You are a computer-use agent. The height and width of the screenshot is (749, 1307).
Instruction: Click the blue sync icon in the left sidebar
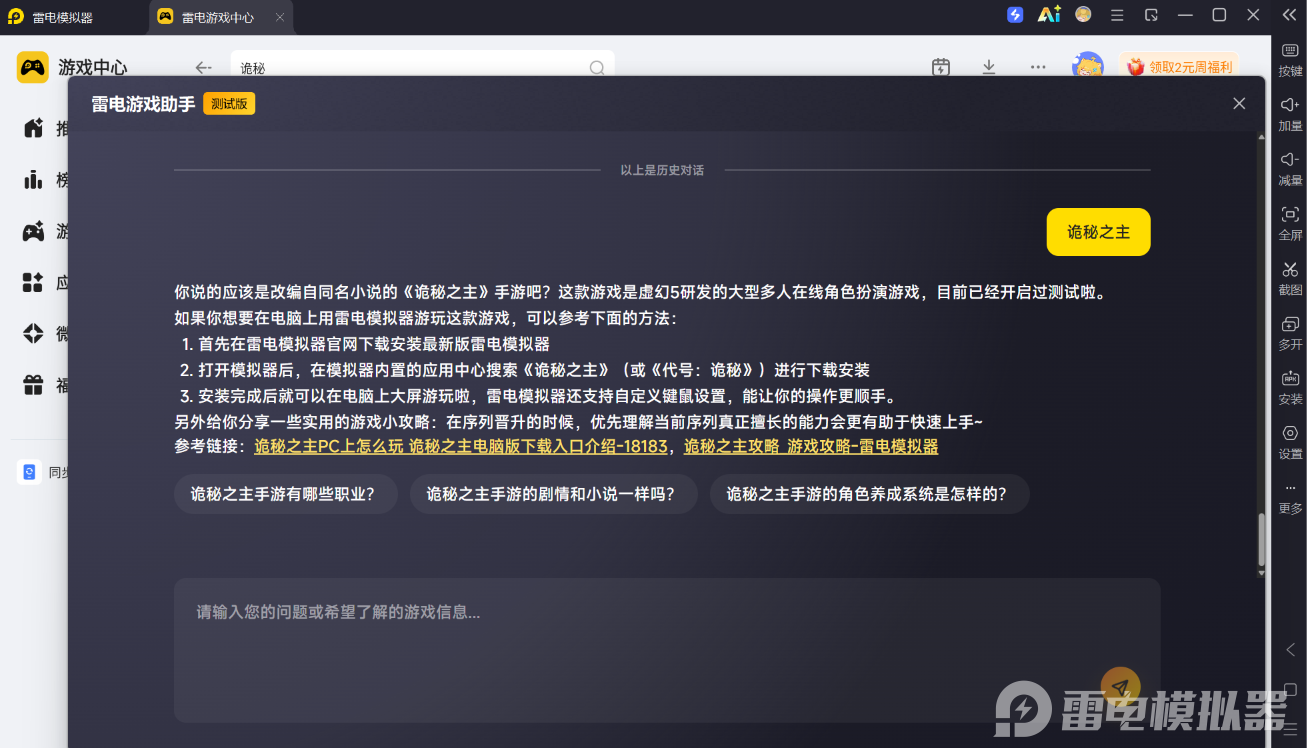pos(29,472)
